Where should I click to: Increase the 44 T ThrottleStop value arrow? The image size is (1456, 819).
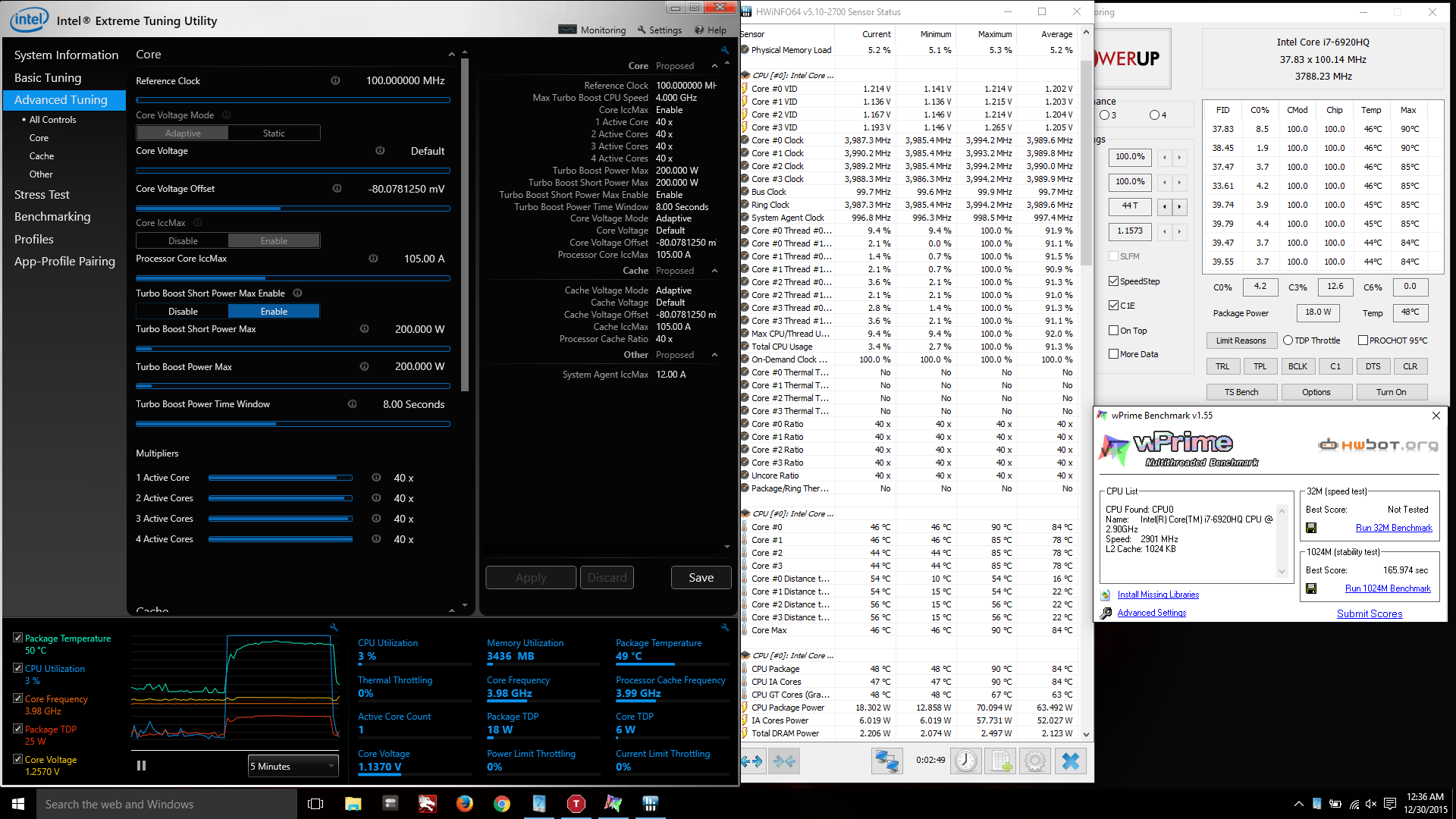(x=1179, y=206)
